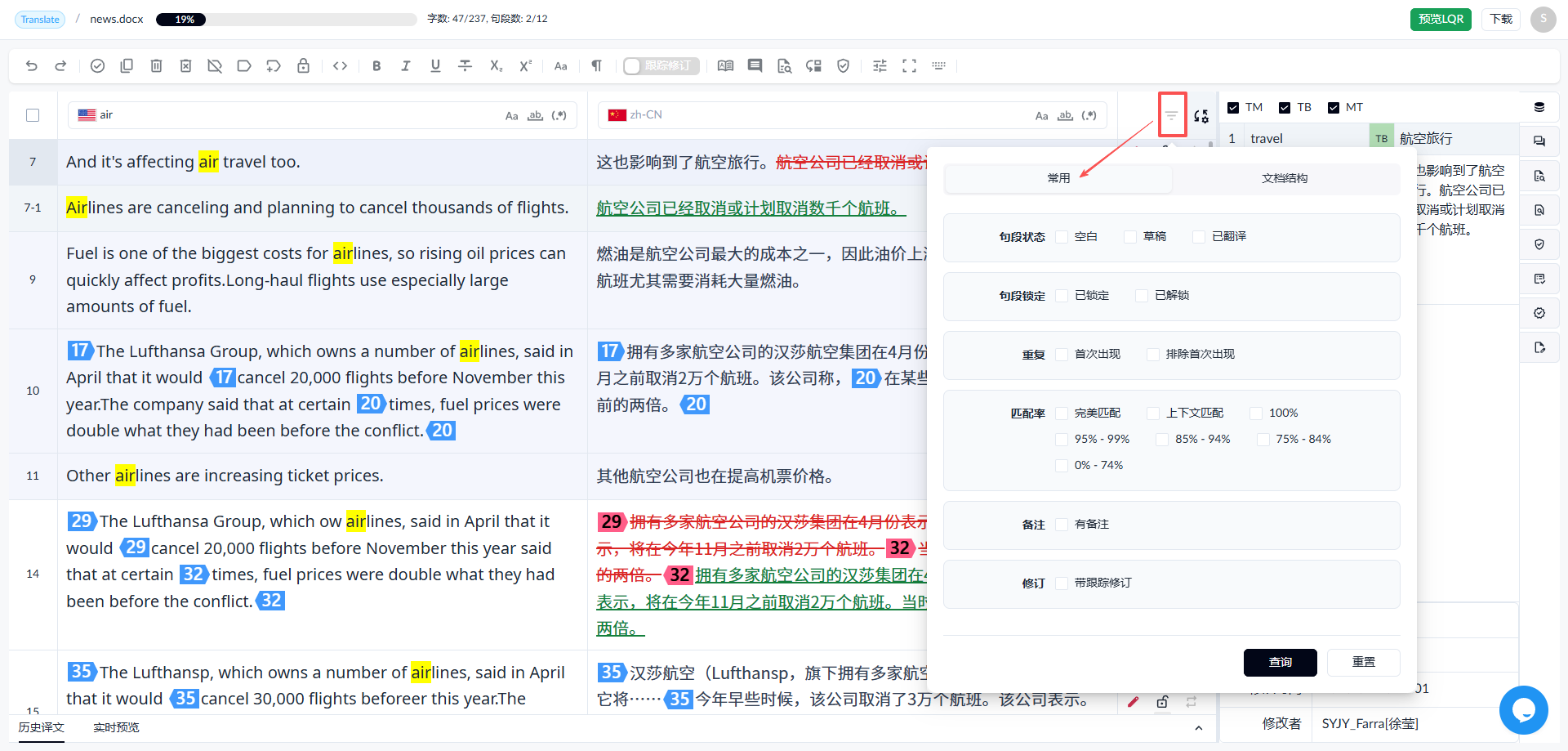Enter fullscreen mode icon

[909, 66]
